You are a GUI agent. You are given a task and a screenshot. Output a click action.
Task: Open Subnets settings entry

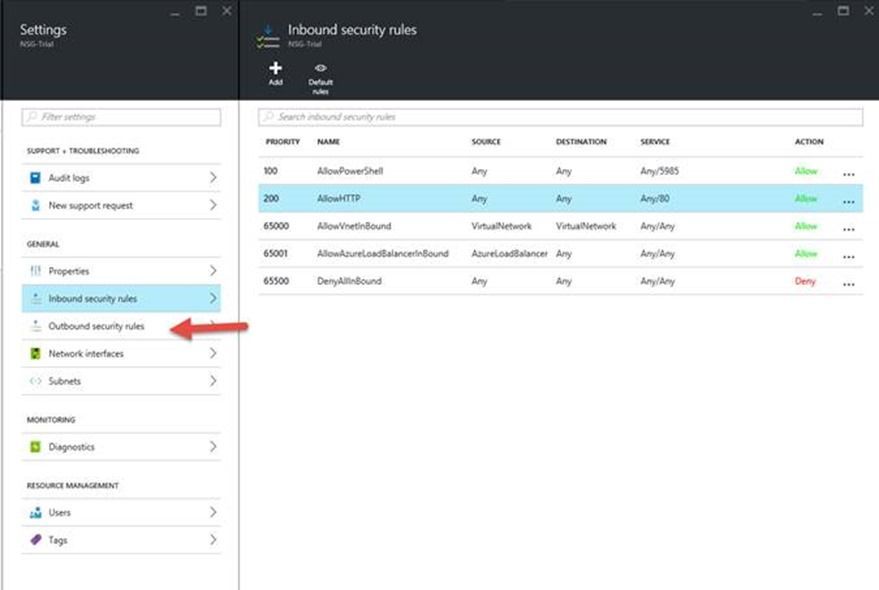[x=121, y=381]
